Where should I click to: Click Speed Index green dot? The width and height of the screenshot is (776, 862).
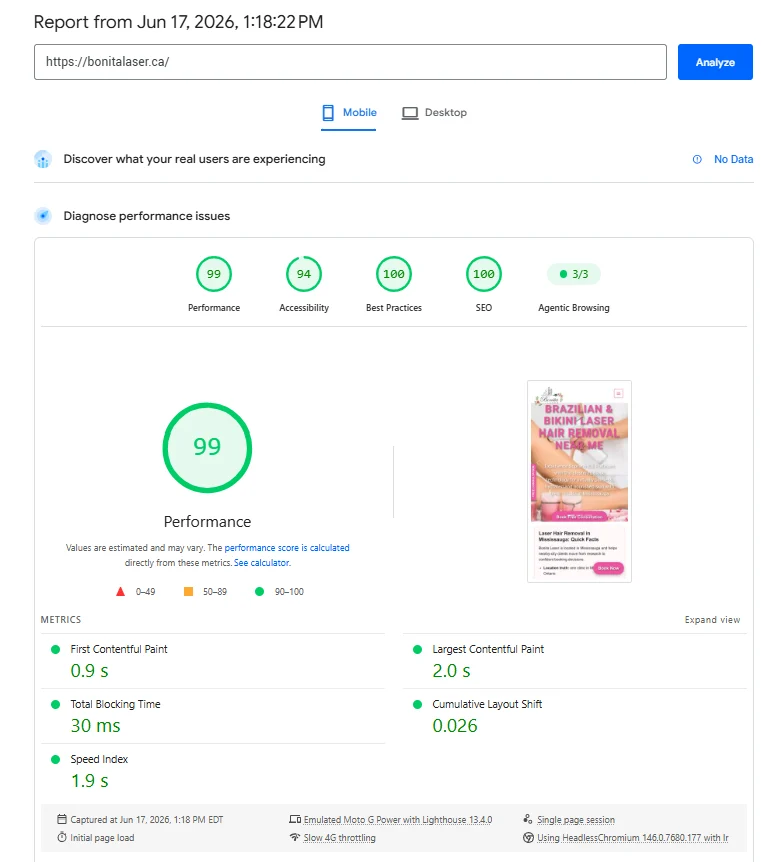coord(55,760)
